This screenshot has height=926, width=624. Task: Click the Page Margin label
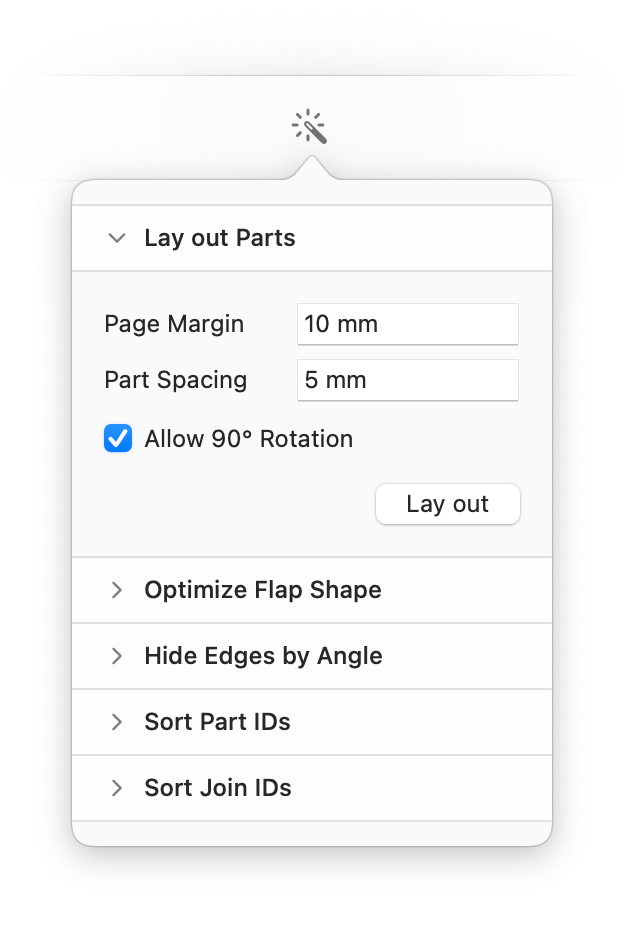click(x=174, y=324)
